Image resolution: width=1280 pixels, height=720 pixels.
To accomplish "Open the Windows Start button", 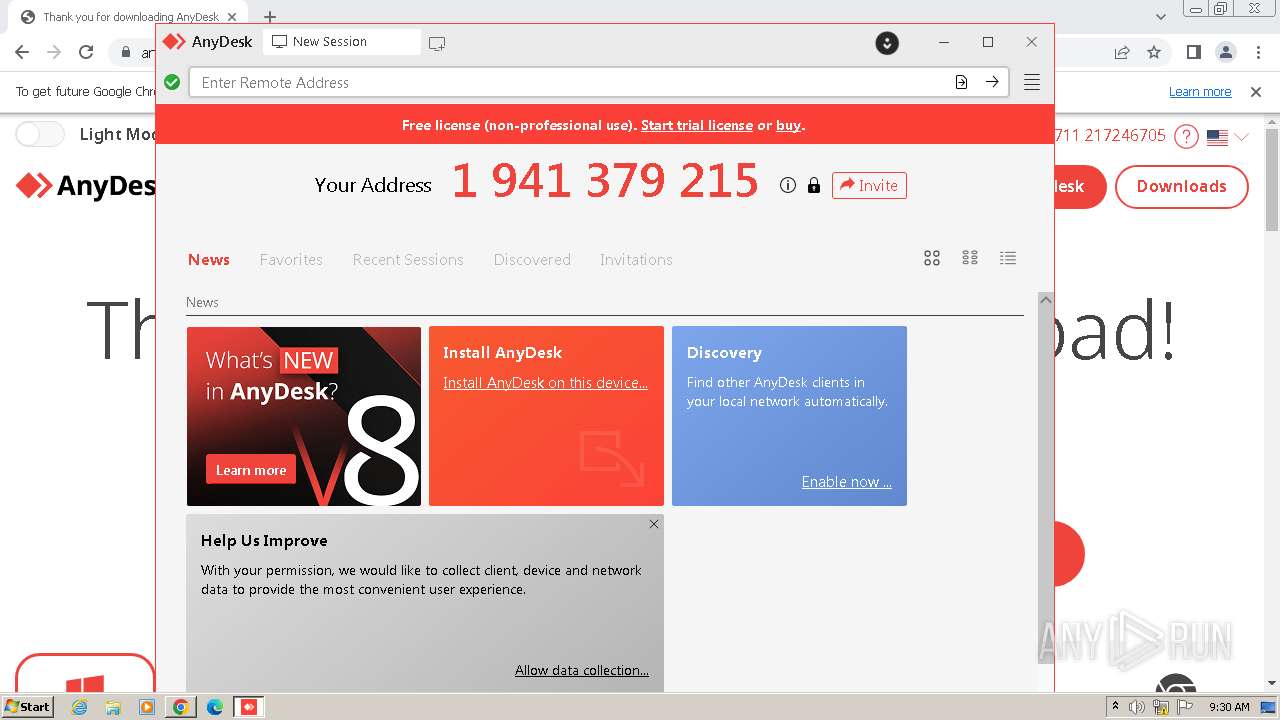I will [28, 707].
